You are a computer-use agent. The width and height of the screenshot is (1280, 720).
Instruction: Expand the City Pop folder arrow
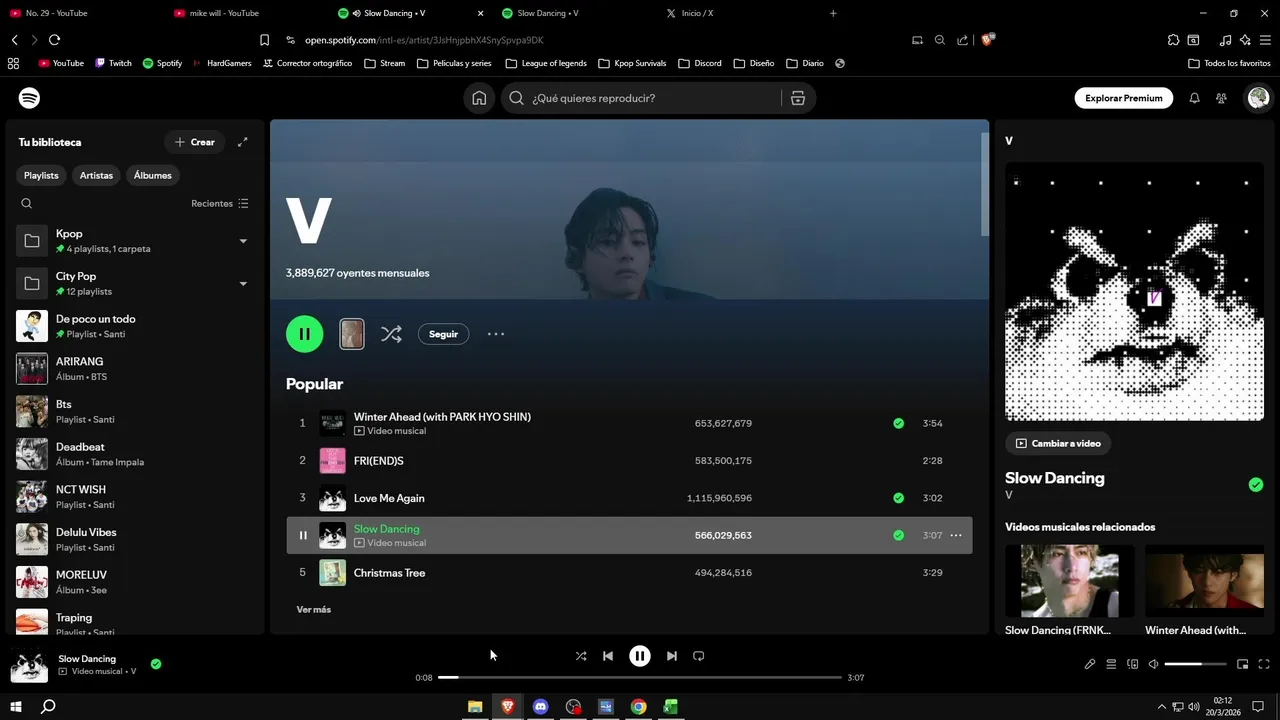(243, 284)
